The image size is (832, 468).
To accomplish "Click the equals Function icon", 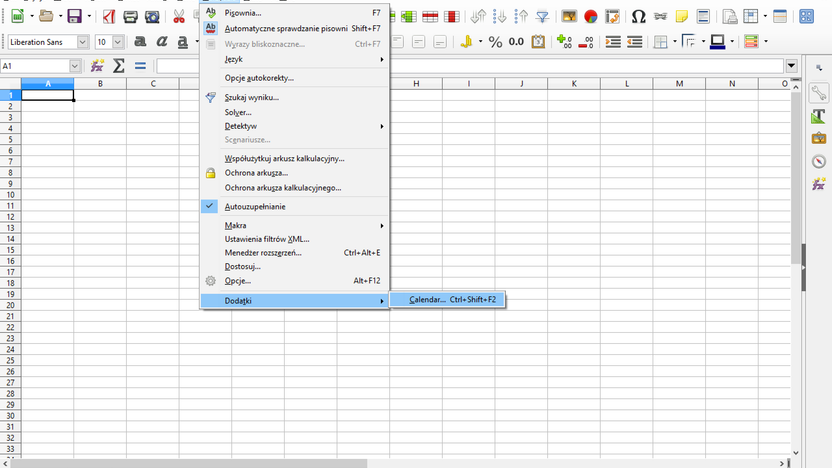I will coord(140,66).
